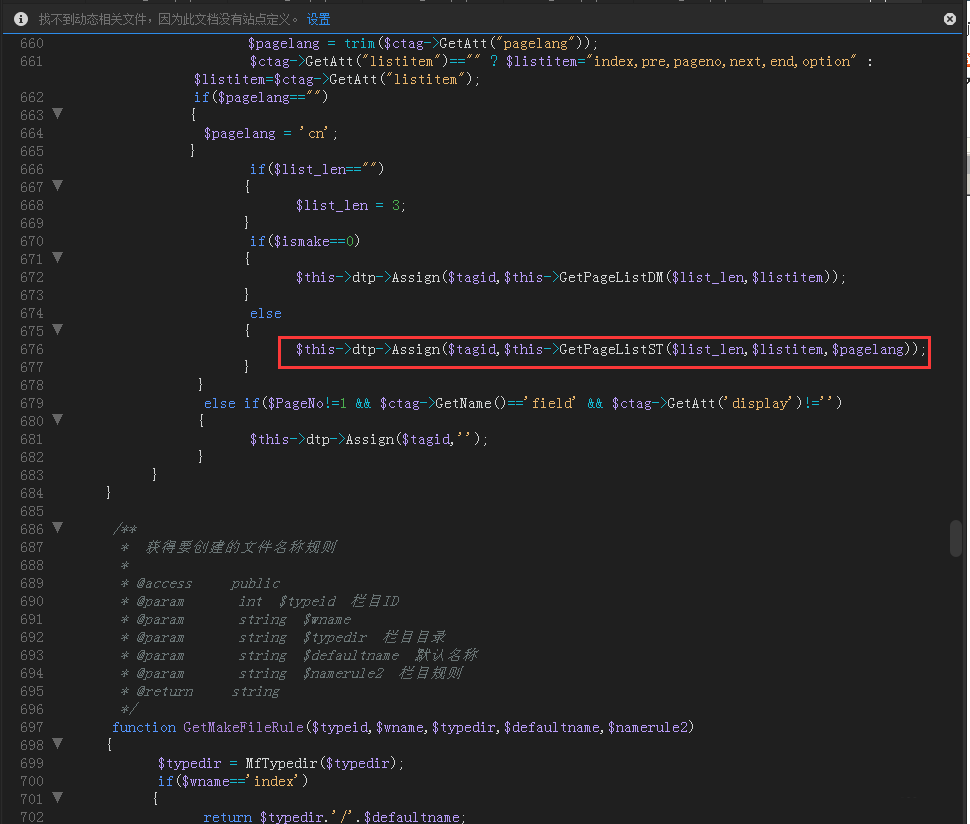Click line number 676 in the gutter
The width and height of the screenshot is (970, 824).
click(x=32, y=349)
